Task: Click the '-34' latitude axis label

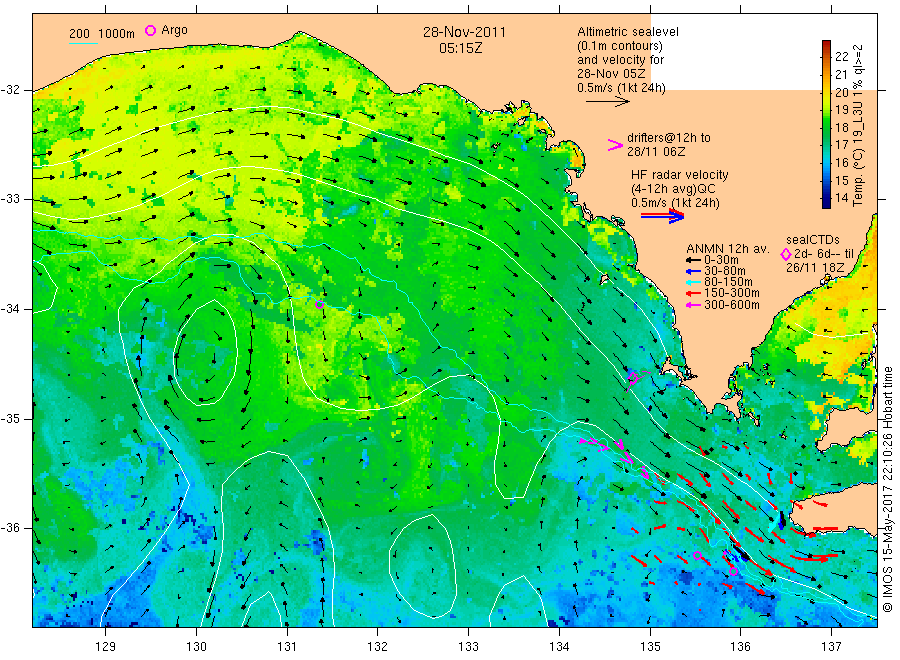Action: pyautogui.click(x=10, y=309)
